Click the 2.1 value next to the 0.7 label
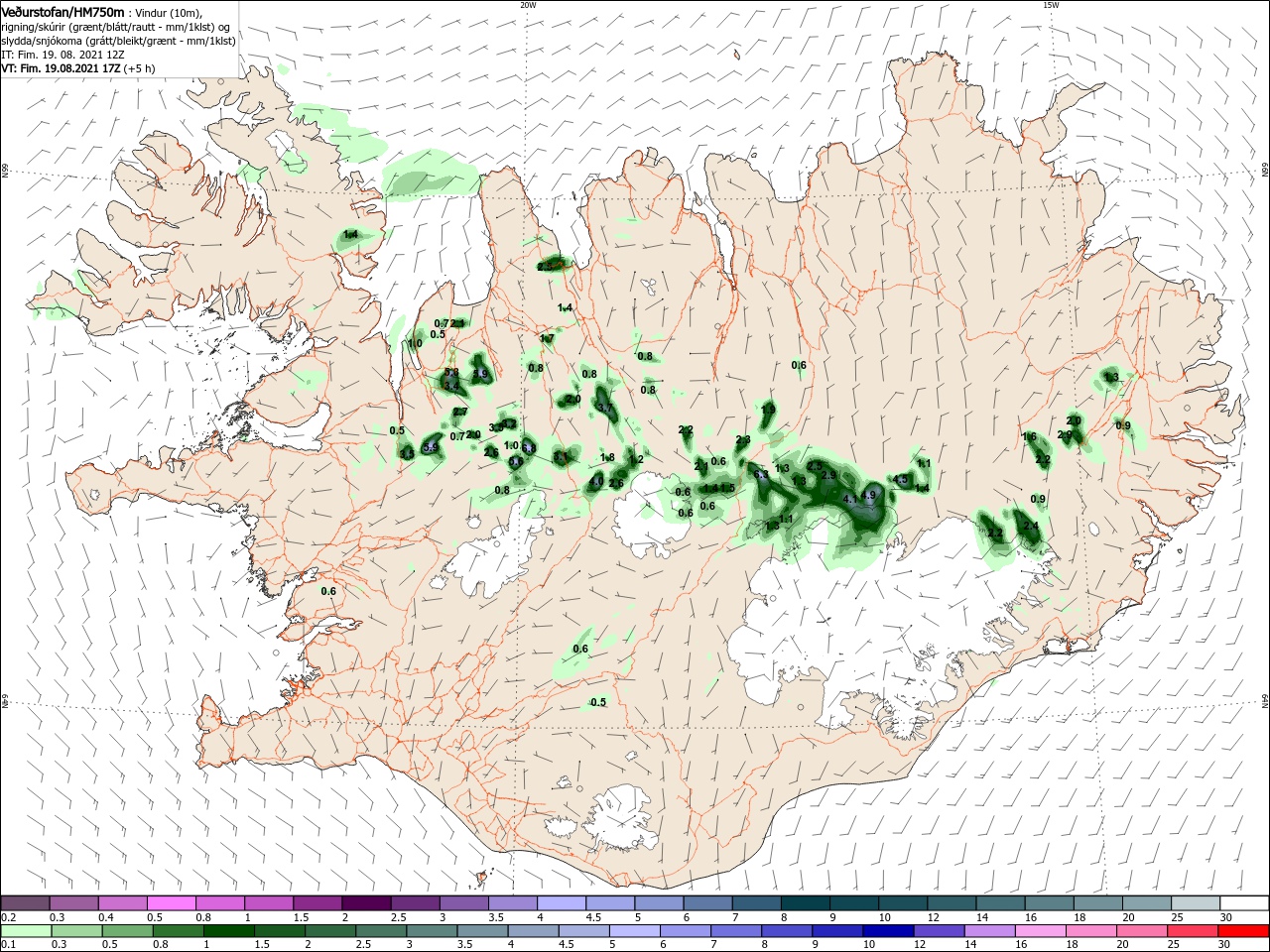The image size is (1270, 952). (x=458, y=323)
